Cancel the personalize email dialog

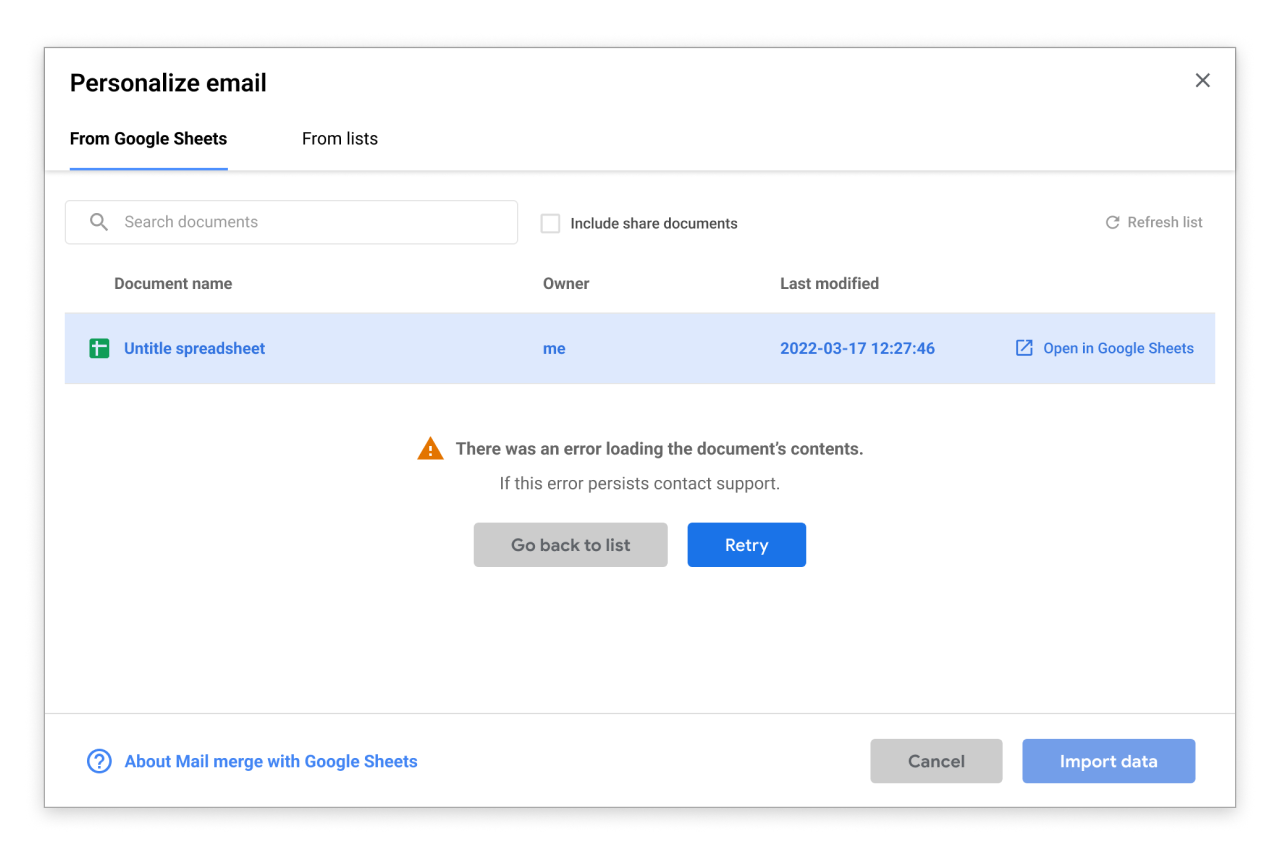(x=936, y=761)
